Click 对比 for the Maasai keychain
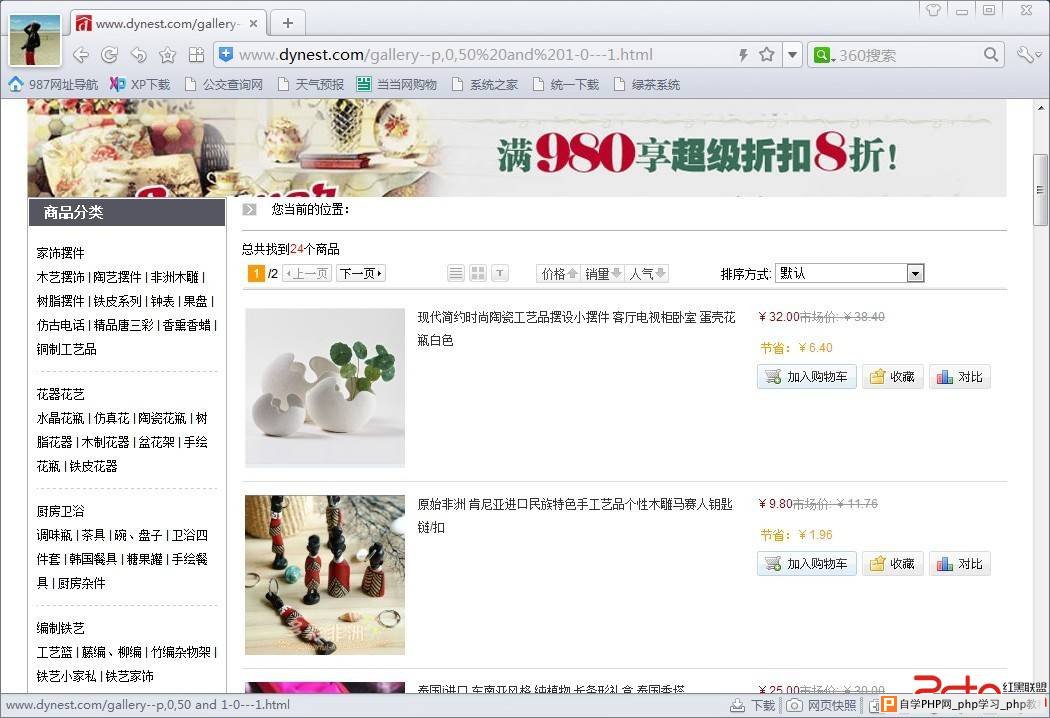 click(960, 563)
